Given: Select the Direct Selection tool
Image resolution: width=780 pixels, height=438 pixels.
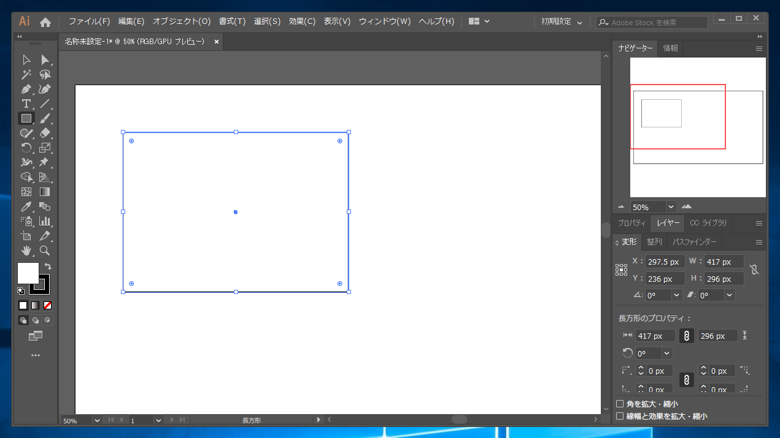Looking at the screenshot, I should pyautogui.click(x=45, y=60).
